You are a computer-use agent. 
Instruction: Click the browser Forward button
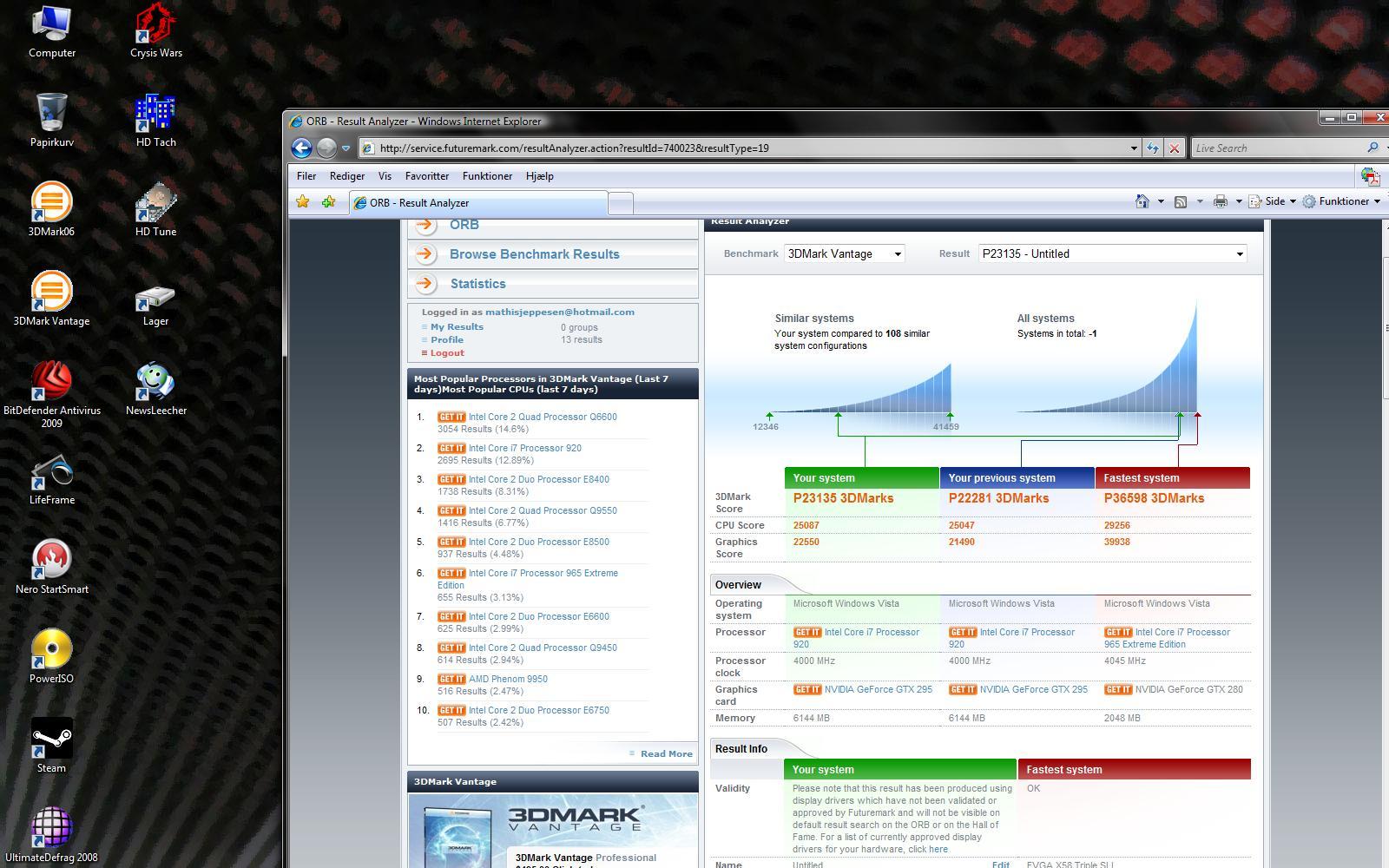[326, 148]
